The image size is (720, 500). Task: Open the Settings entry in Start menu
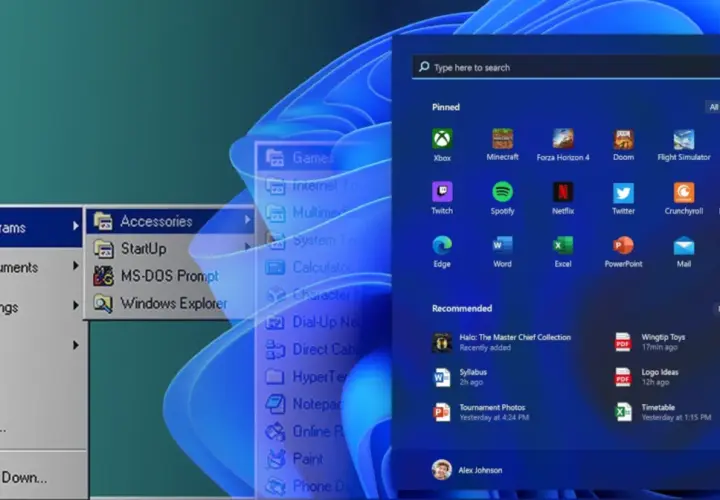[41, 306]
